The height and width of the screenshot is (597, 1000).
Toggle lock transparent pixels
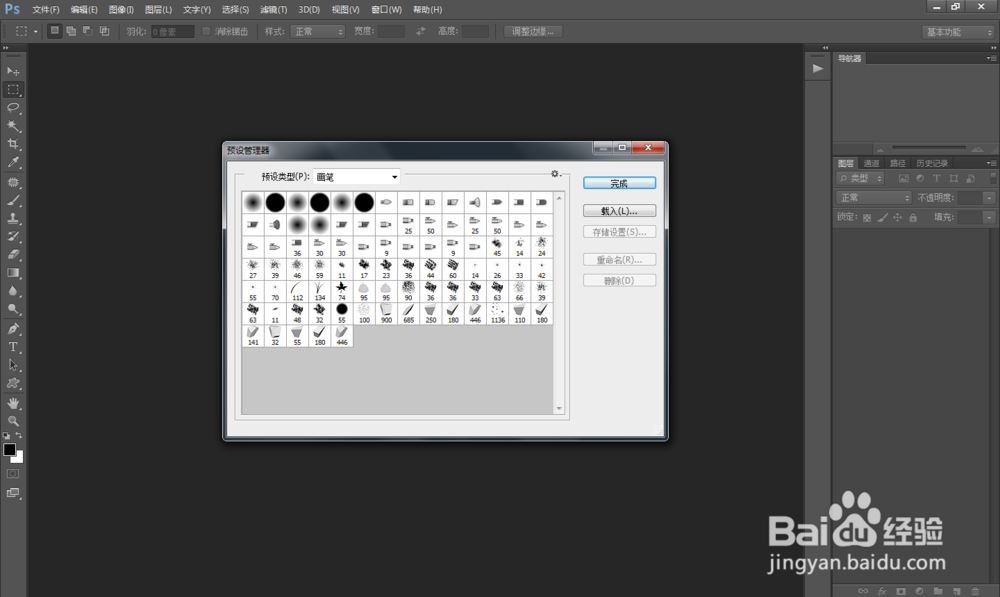point(867,217)
